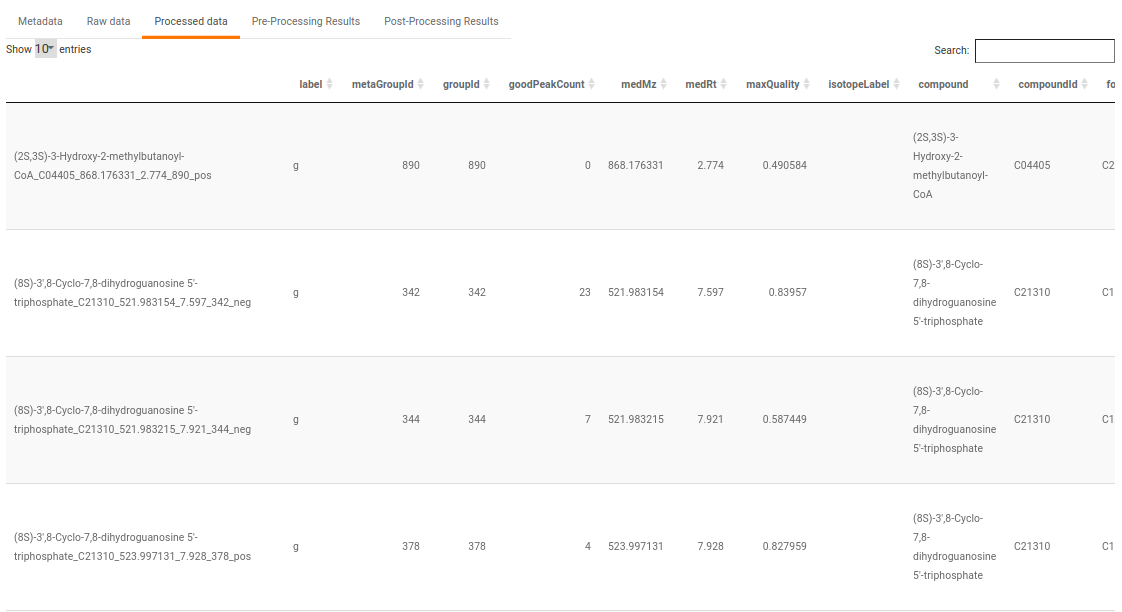
Task: Sort by maxQuality column arrows
Action: (x=806, y=84)
